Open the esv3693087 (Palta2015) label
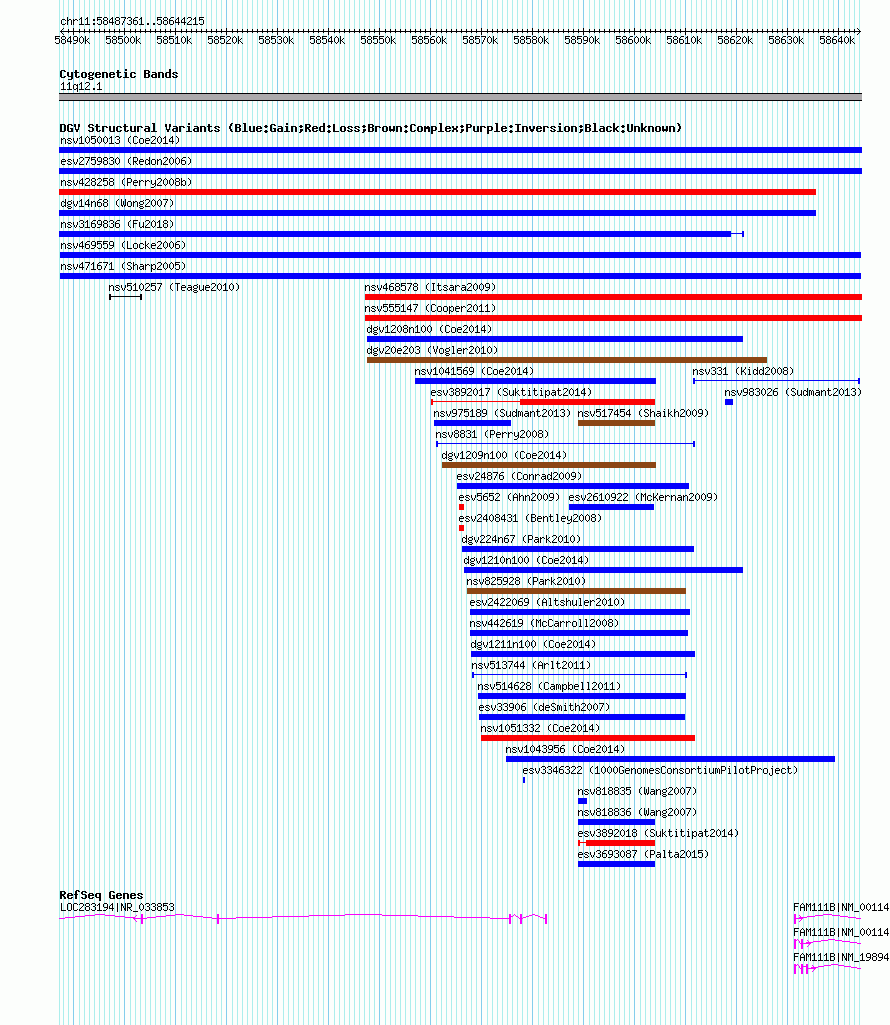This screenshot has width=890, height=1025. click(x=643, y=854)
